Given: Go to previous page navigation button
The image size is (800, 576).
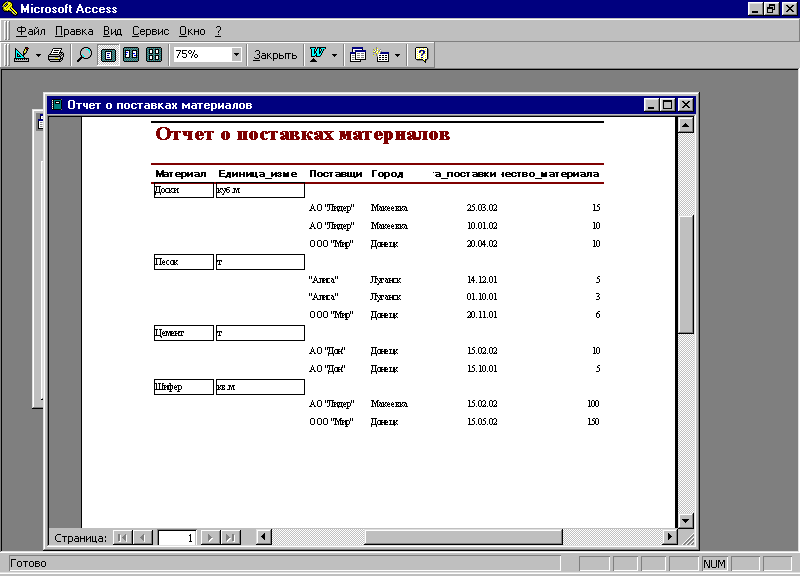Looking at the screenshot, I should (143, 537).
